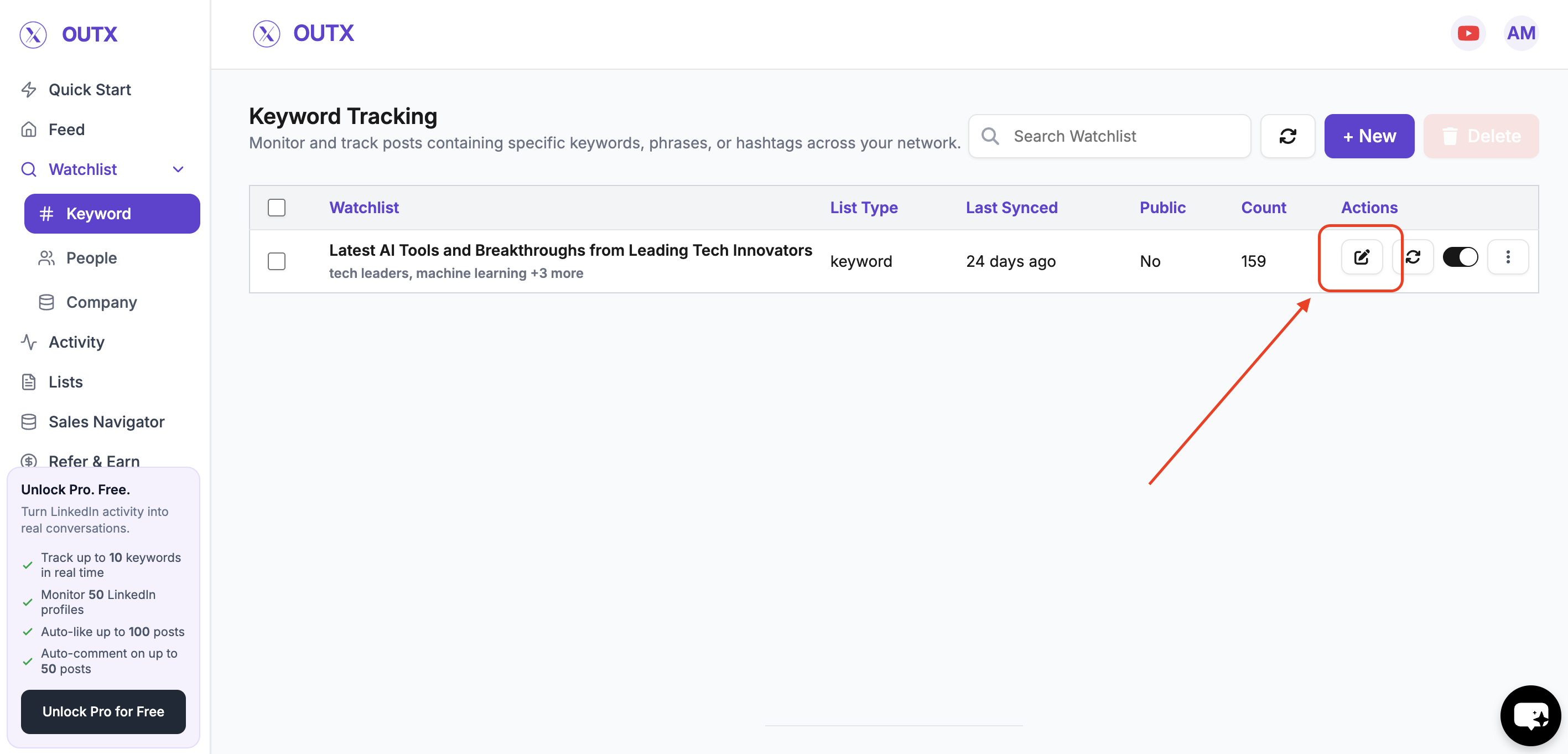This screenshot has width=1568, height=754.
Task: Check the select-all checkbox in the table header
Action: [x=276, y=208]
